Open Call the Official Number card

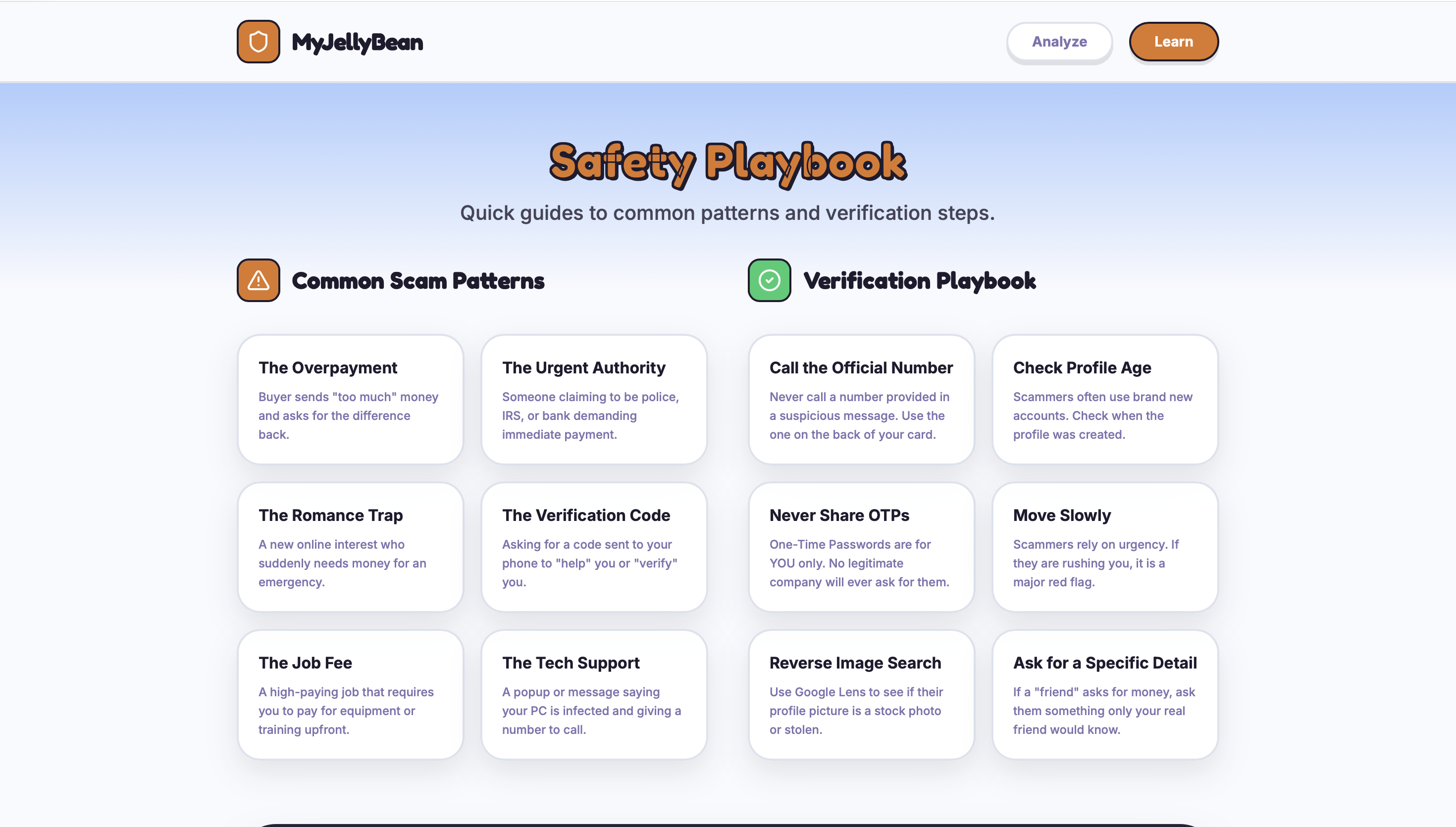861,399
